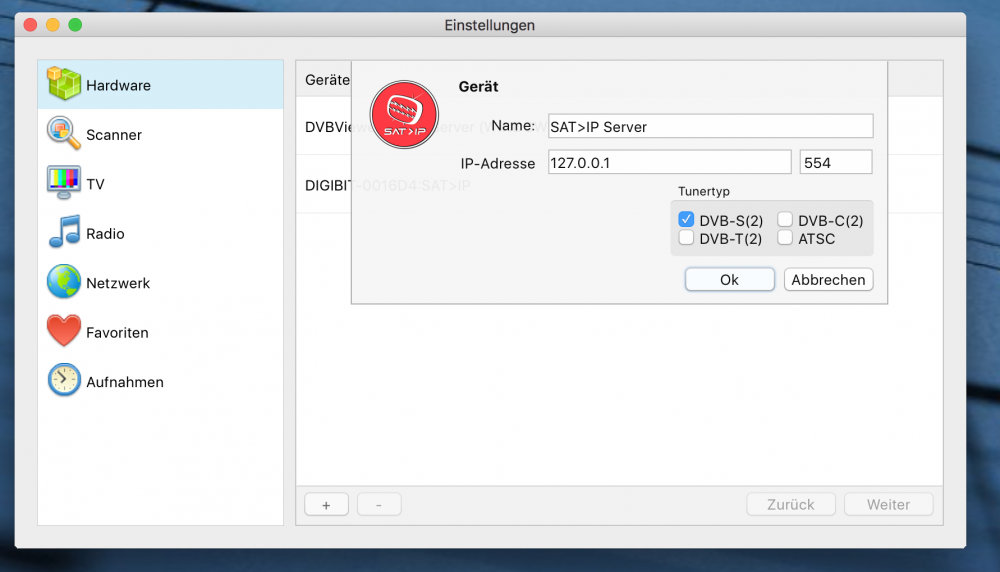This screenshot has width=1000, height=572.
Task: Click the Radio music note icon
Action: [64, 233]
